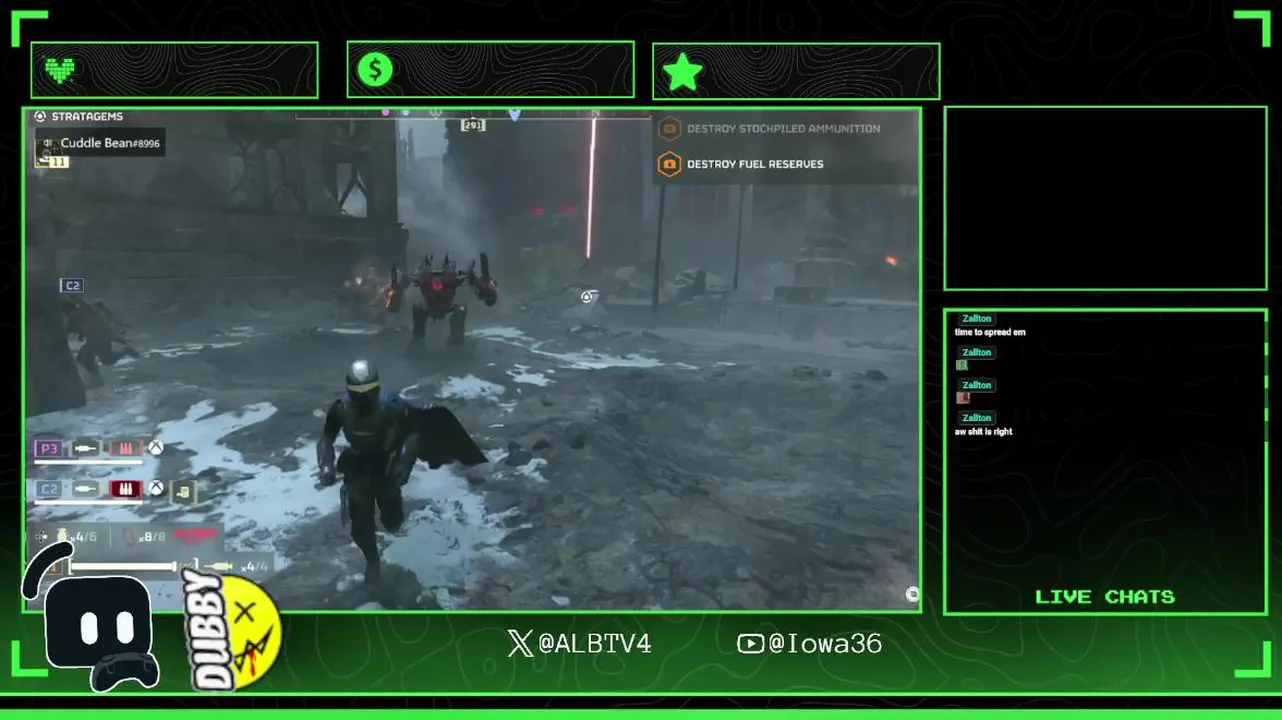The width and height of the screenshot is (1282, 720).
Task: Click the empty webcam frame panel
Action: 1105,198
